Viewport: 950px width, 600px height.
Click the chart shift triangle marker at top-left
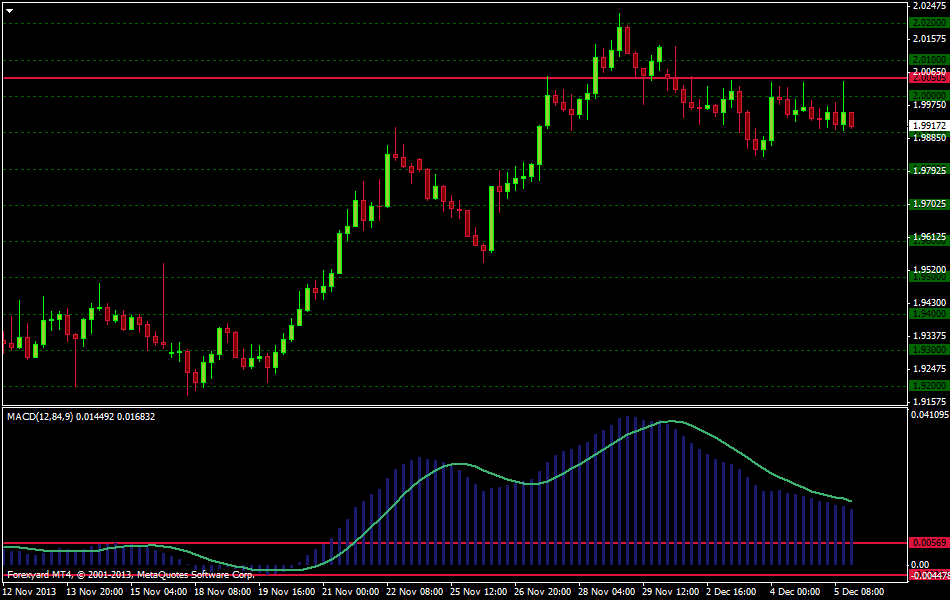(9, 9)
